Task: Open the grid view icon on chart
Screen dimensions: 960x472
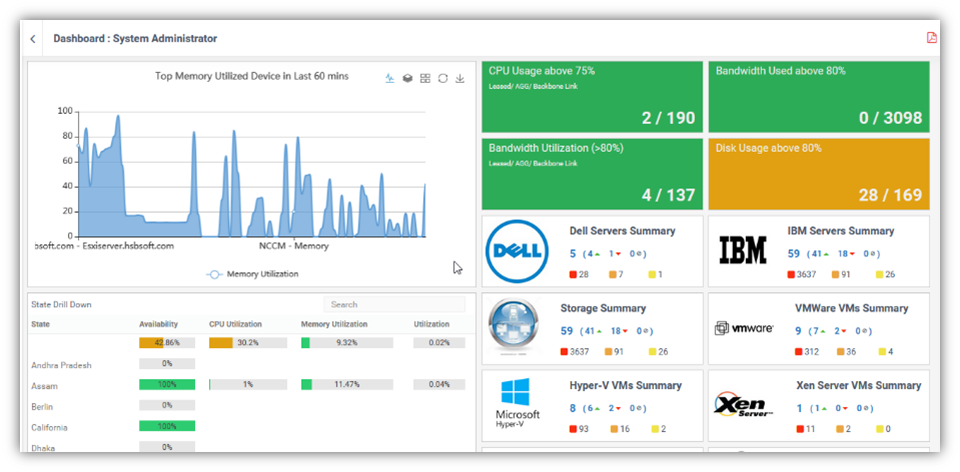Action: (x=425, y=78)
